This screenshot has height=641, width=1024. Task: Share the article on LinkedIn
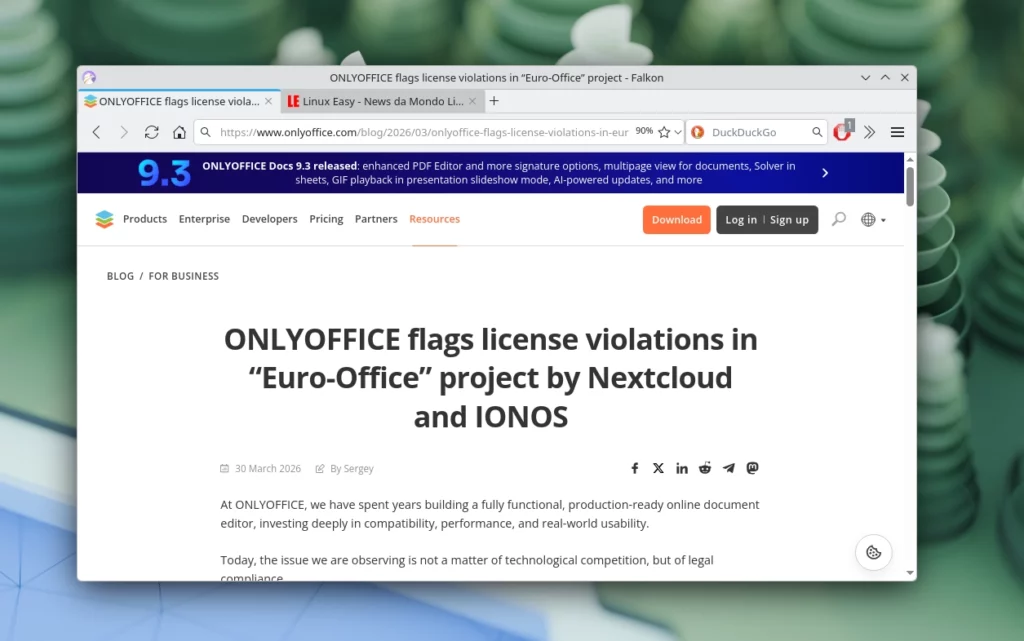tap(682, 468)
